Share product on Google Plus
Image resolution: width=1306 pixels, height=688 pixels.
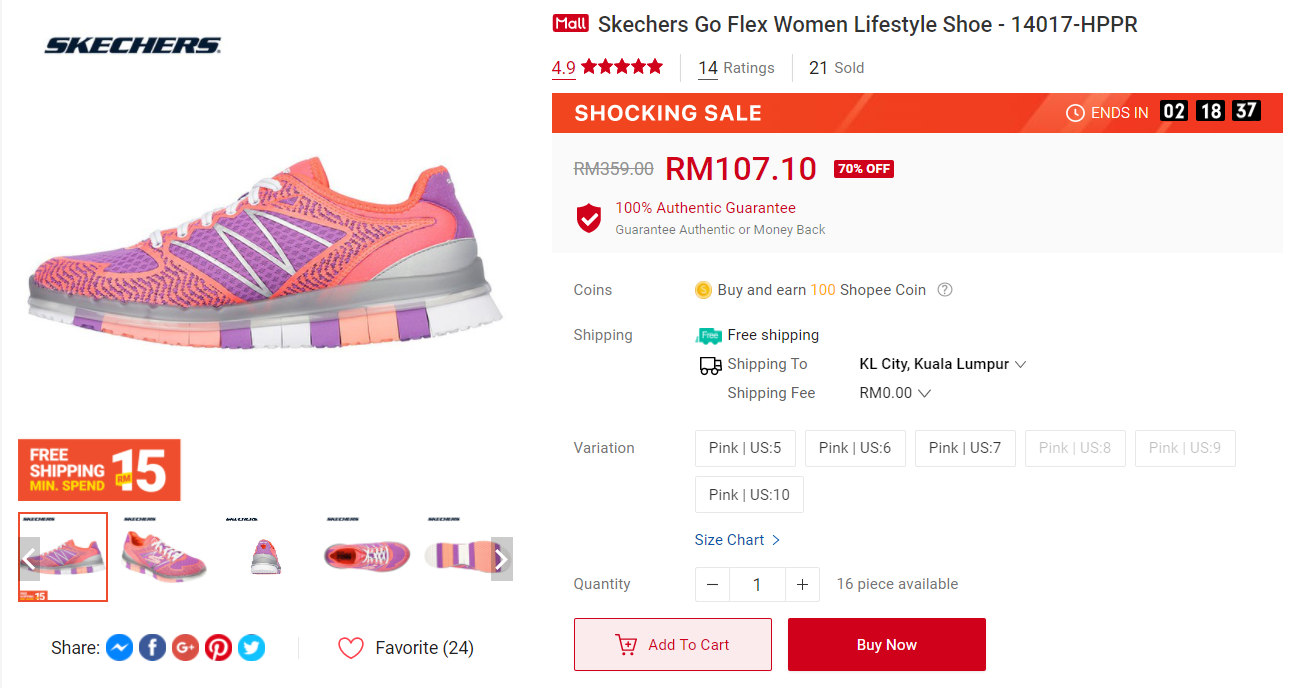point(185,648)
